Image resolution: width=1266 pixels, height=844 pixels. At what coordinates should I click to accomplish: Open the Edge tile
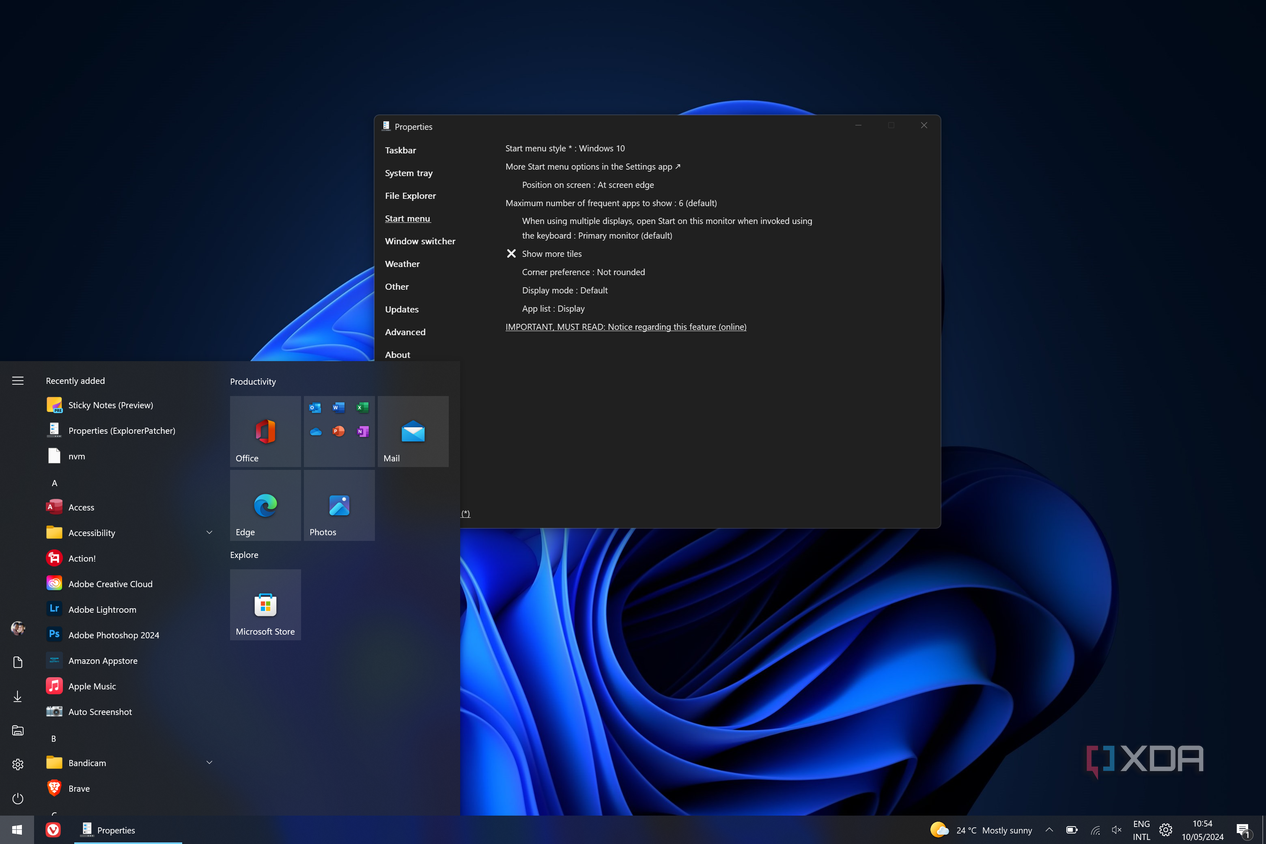coord(265,506)
